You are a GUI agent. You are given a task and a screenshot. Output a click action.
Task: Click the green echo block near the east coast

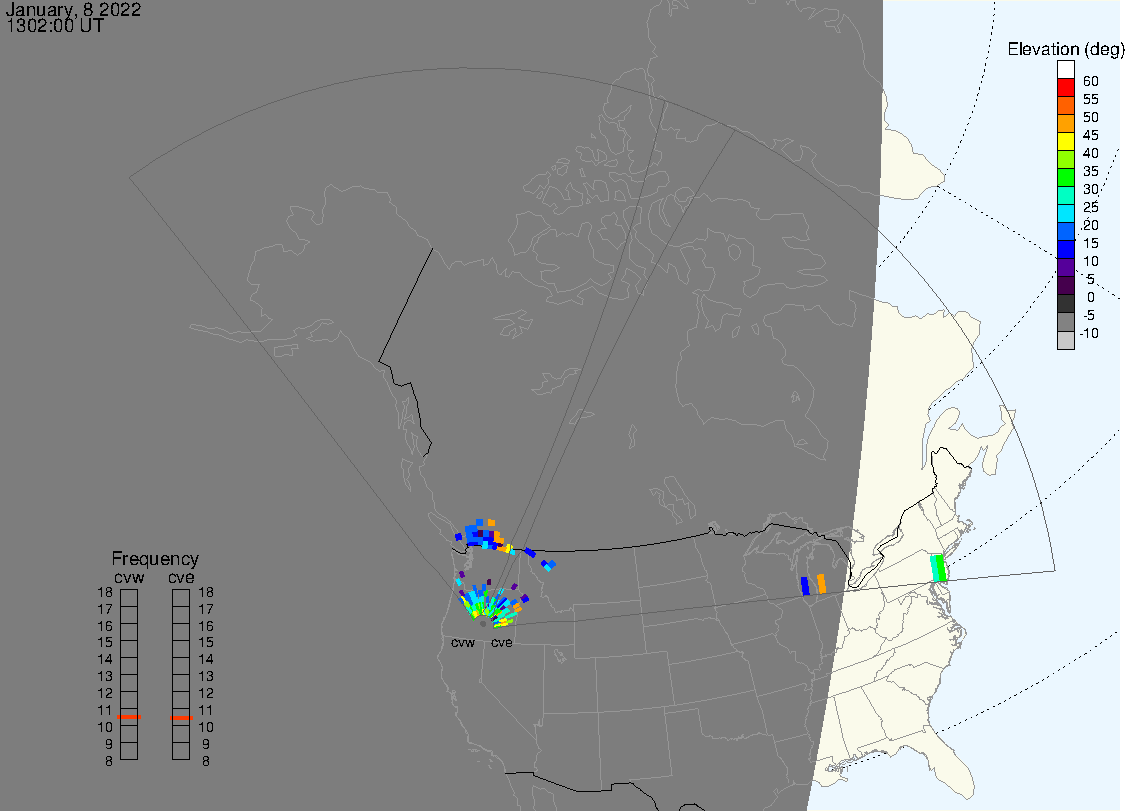pos(938,568)
